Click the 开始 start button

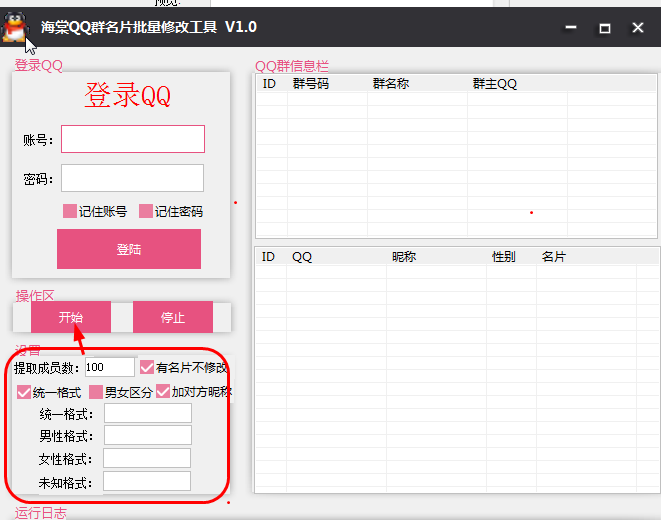coord(71,317)
